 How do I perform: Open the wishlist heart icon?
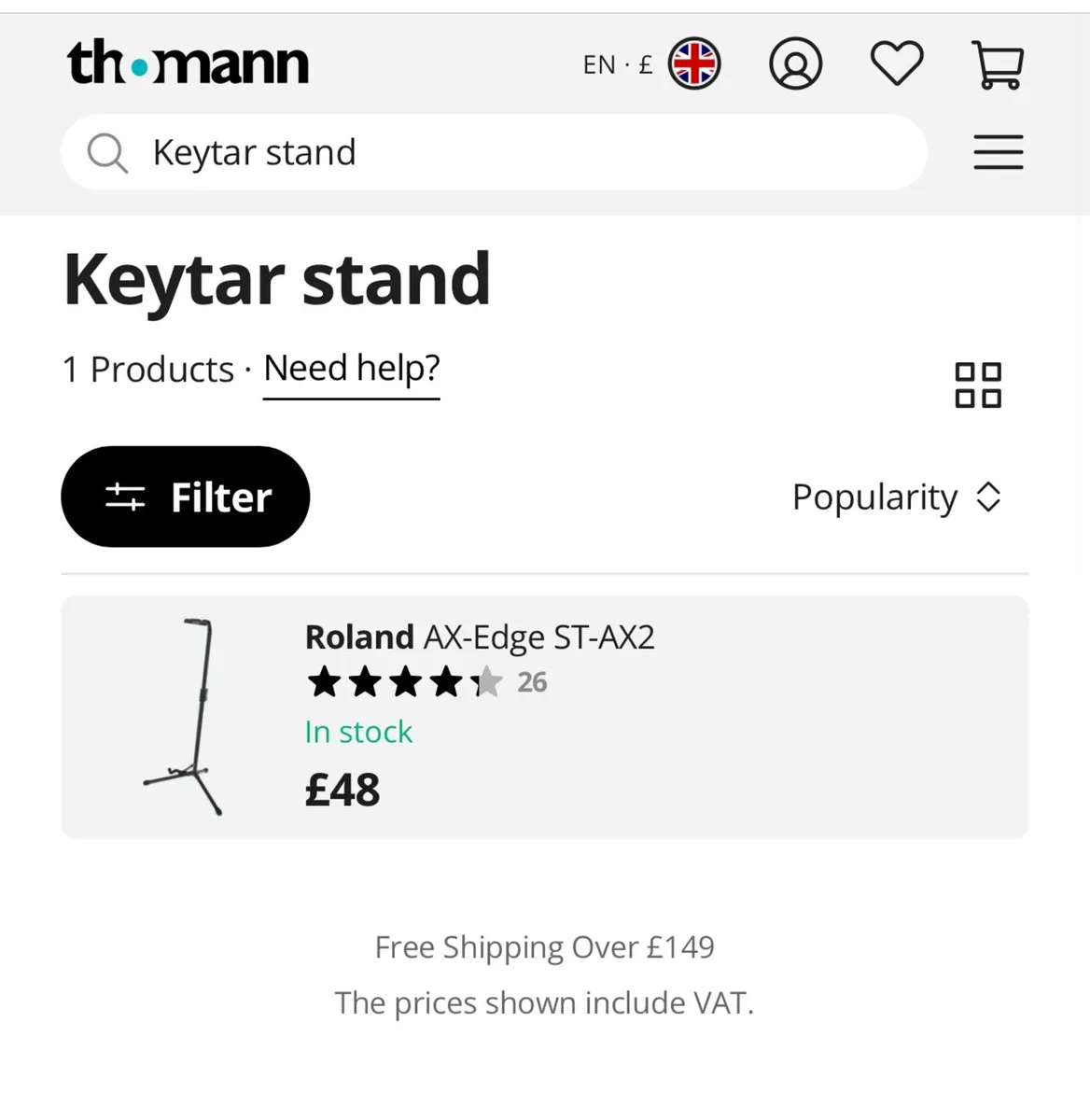896,64
